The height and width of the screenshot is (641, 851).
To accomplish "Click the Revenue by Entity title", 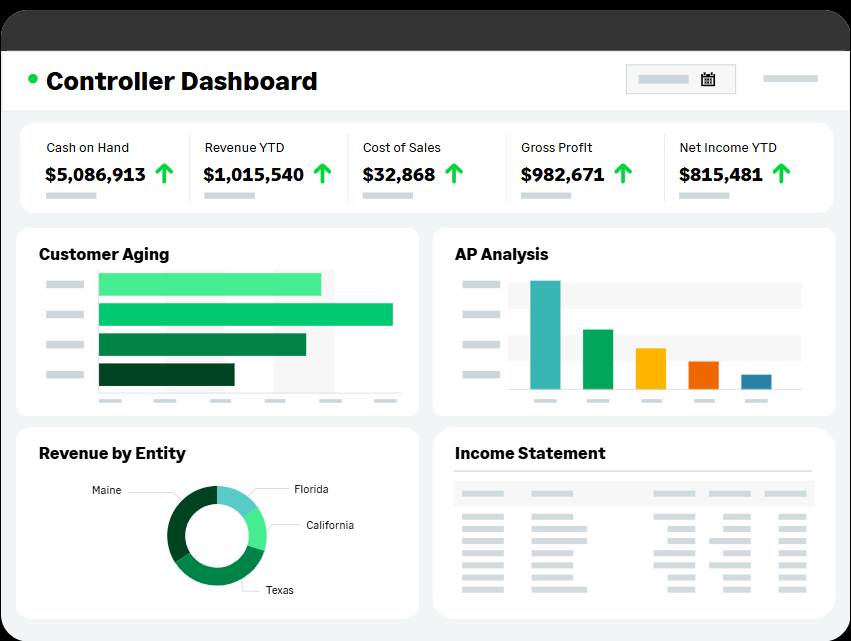I will [111, 453].
